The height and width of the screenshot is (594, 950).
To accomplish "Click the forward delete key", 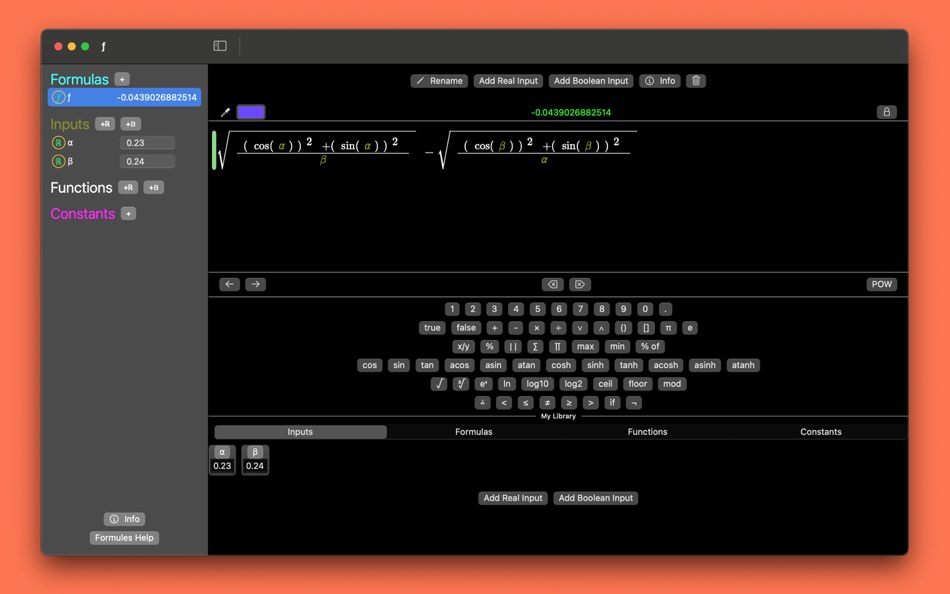I will click(579, 284).
